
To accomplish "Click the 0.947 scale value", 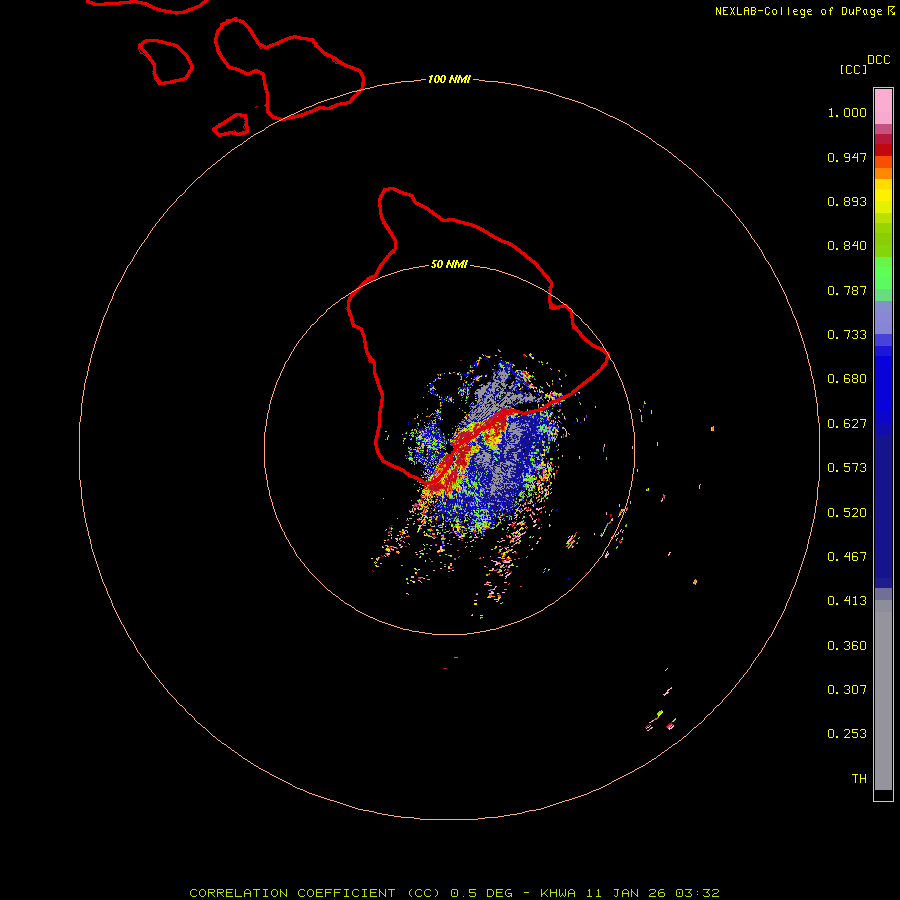I will pyautogui.click(x=847, y=157).
